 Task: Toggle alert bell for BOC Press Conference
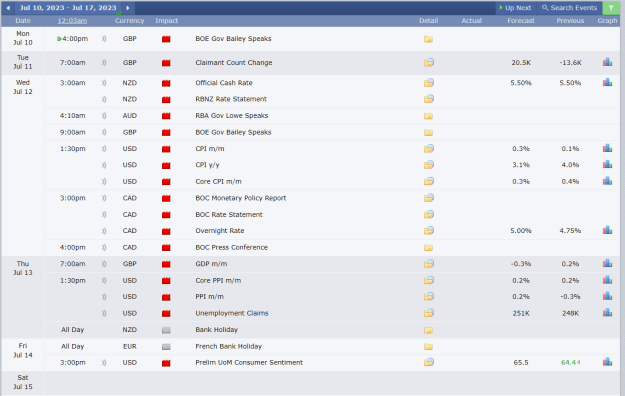[x=104, y=248]
